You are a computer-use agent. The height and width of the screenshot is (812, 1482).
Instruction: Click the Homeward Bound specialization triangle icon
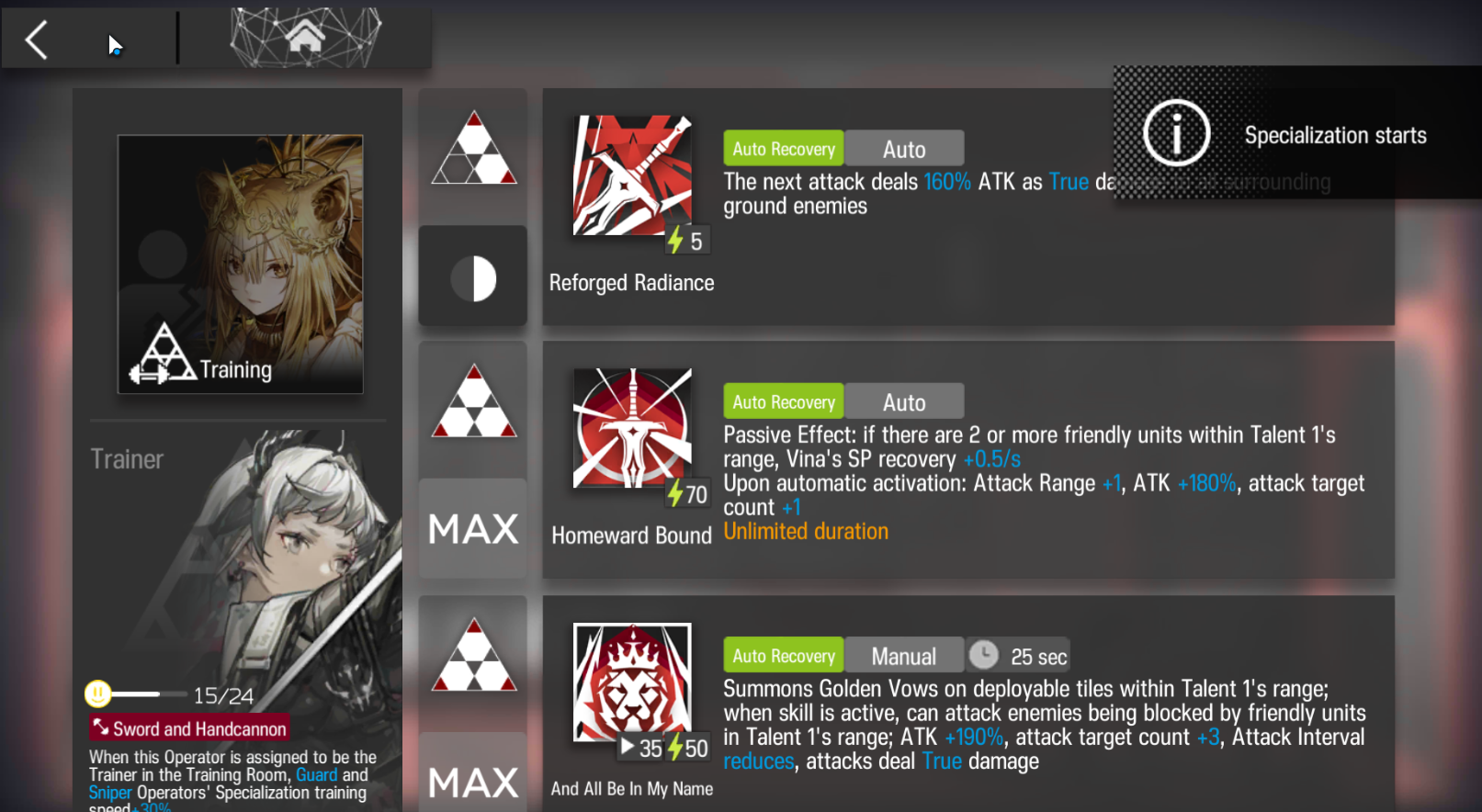[474, 401]
